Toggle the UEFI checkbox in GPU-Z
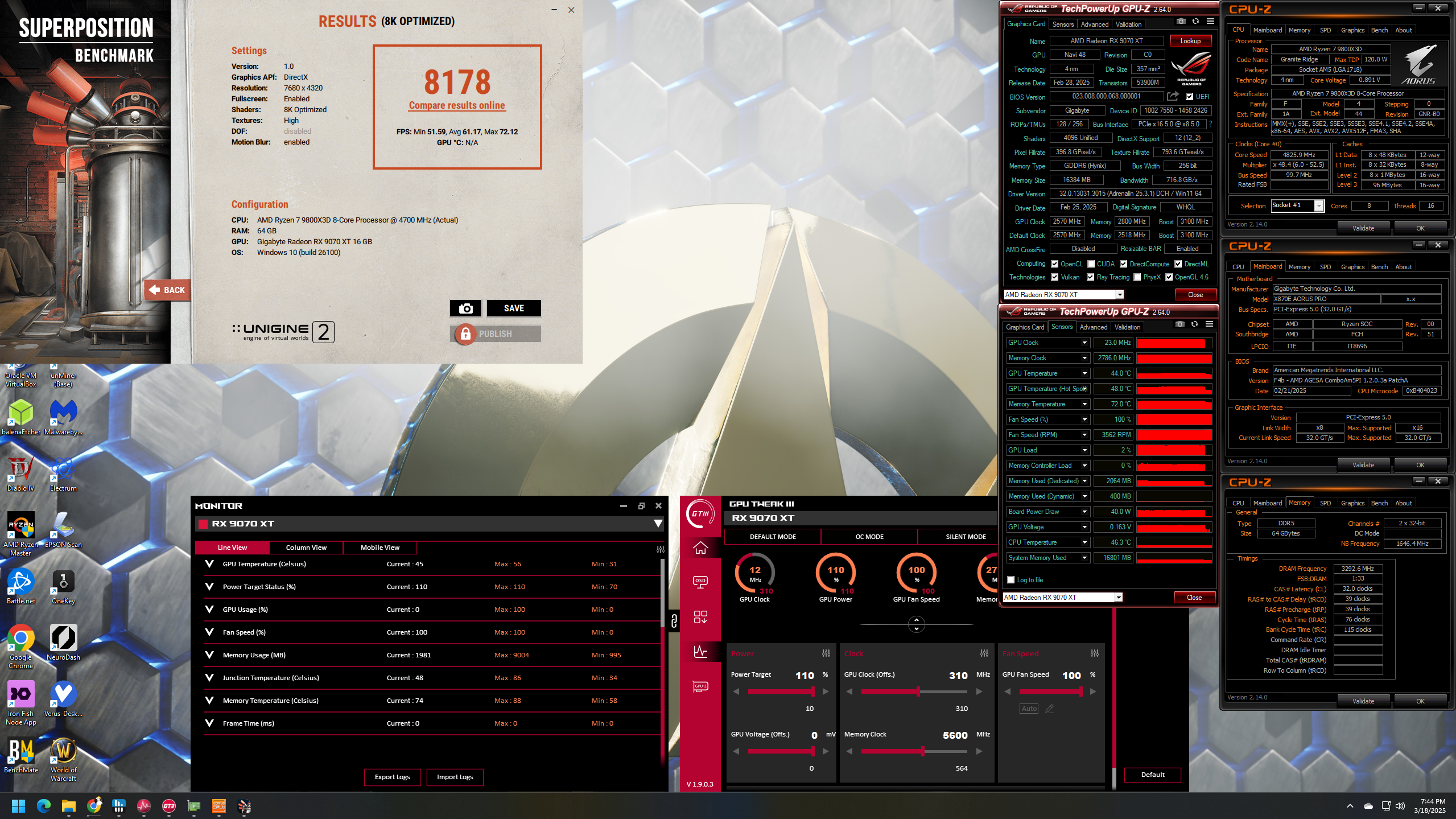Screen dimensions: 1456x819 (x=1189, y=97)
